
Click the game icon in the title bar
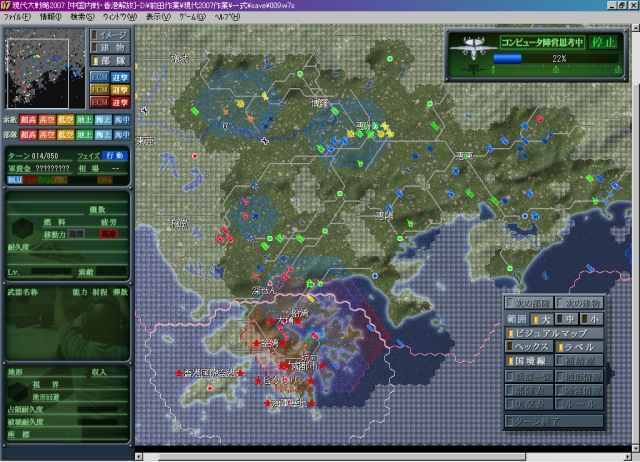[x=5, y=5]
